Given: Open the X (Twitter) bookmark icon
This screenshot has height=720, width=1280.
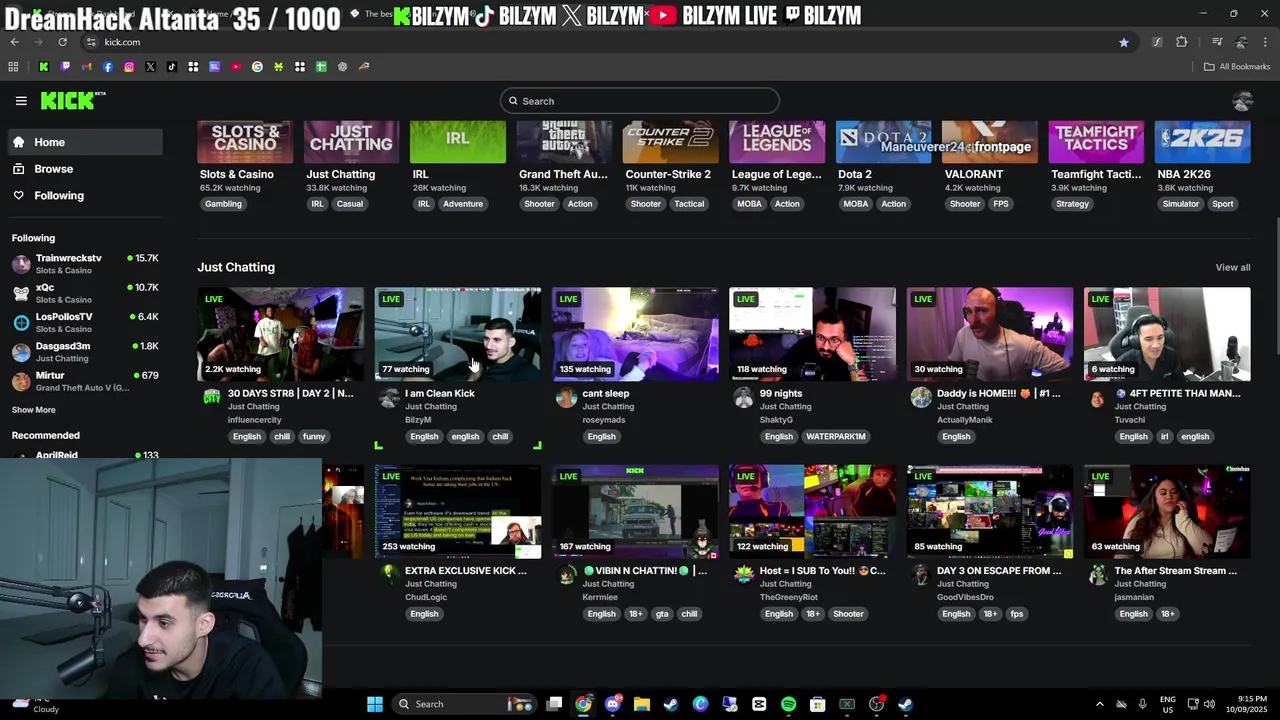Looking at the screenshot, I should point(150,67).
